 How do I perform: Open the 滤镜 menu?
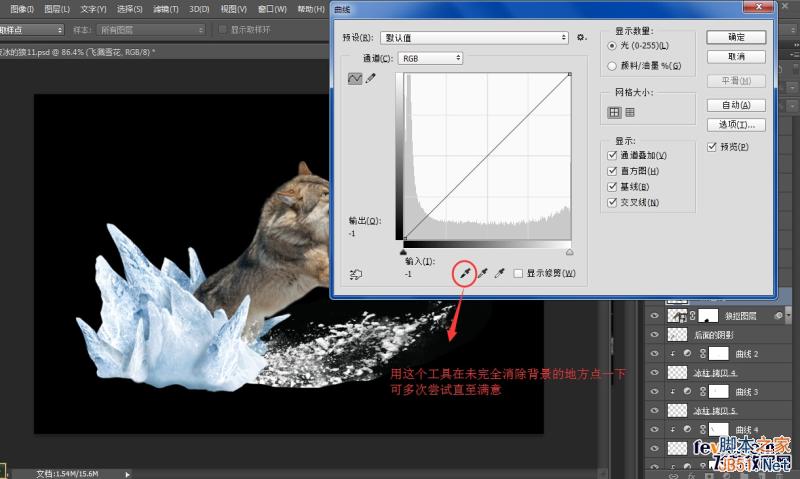click(166, 9)
